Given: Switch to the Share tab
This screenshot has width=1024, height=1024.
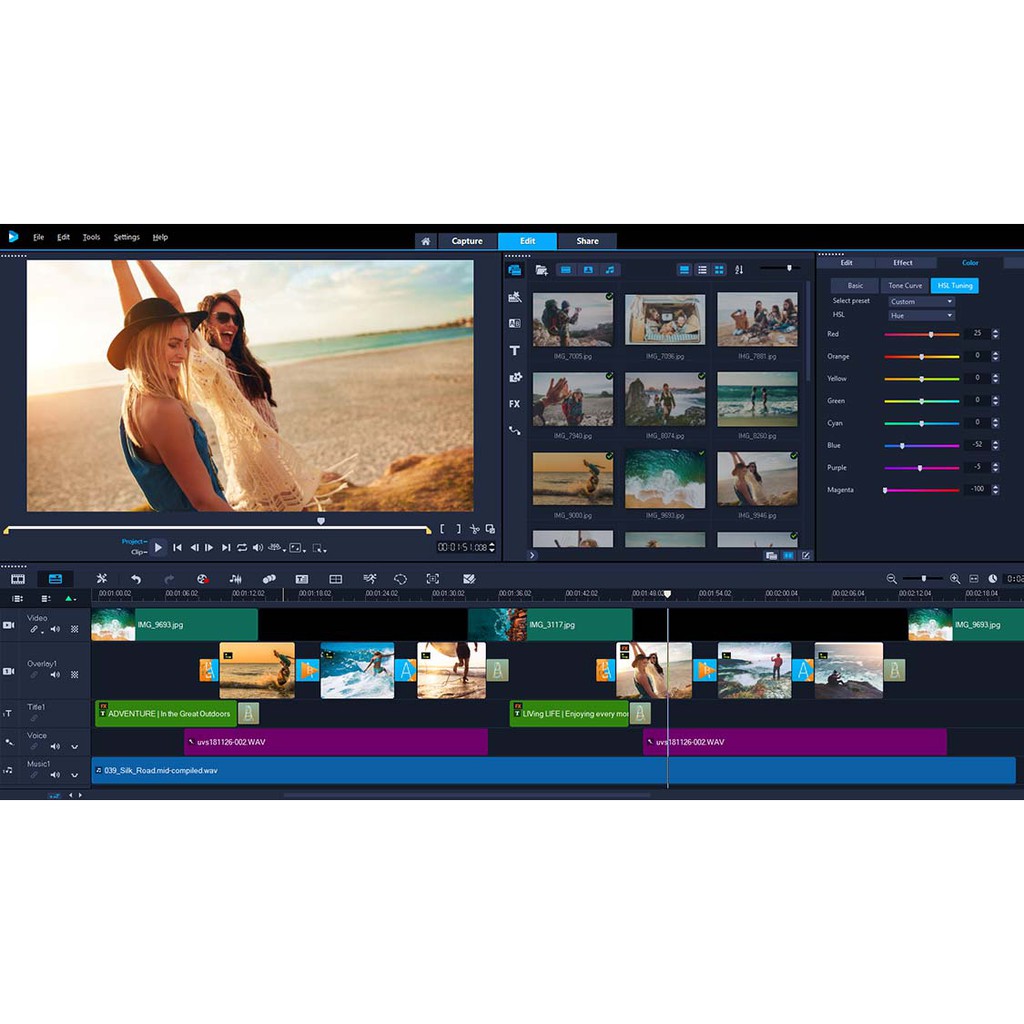Looking at the screenshot, I should [587, 240].
